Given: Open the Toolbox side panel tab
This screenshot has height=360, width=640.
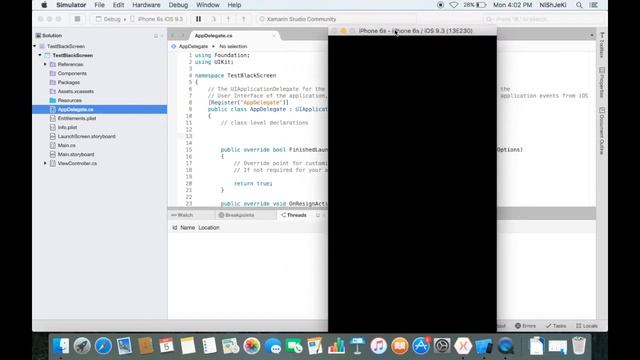Looking at the screenshot, I should pos(602,45).
